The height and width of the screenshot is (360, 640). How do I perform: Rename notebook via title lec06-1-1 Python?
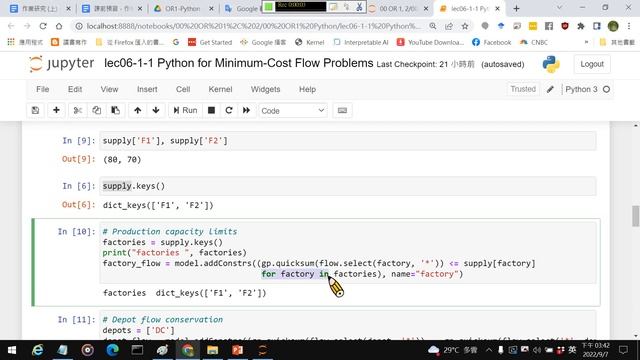238,63
